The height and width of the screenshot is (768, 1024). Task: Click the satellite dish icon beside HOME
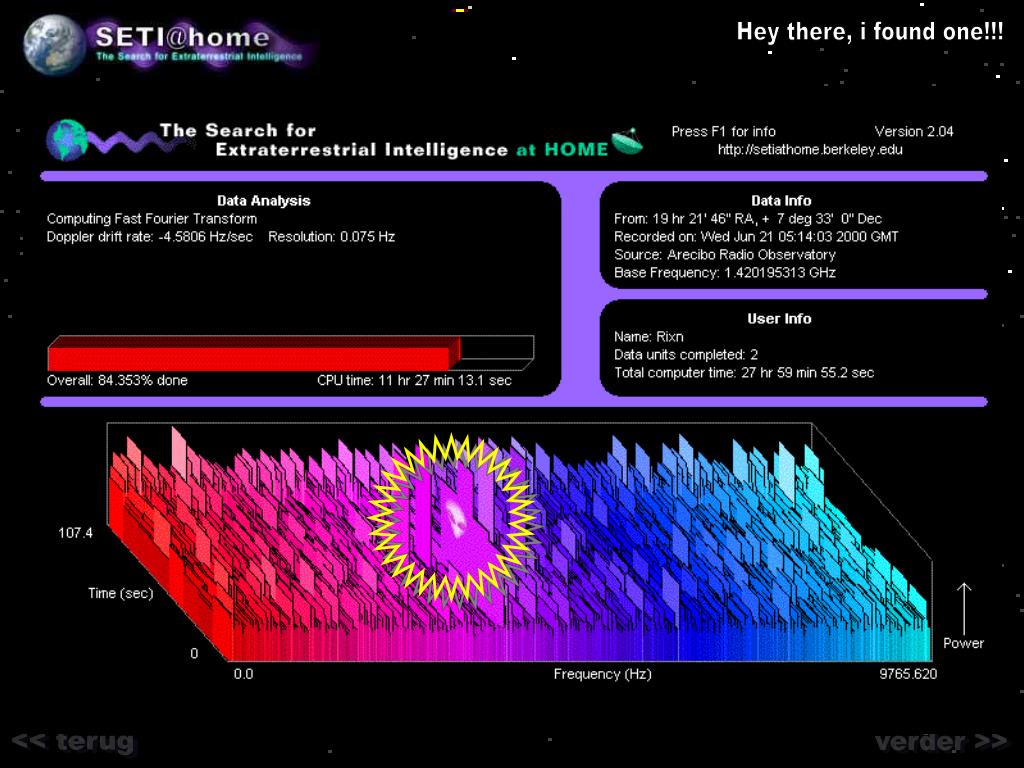[627, 142]
